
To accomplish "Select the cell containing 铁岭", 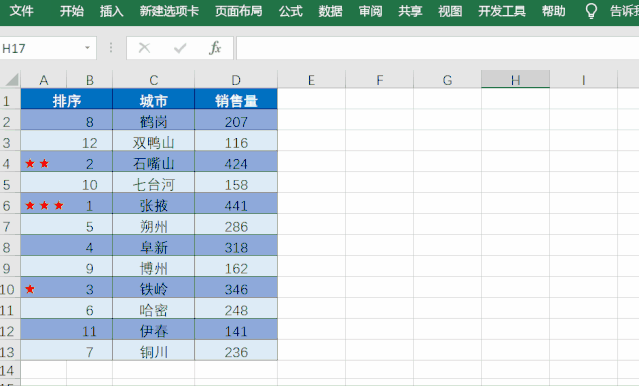I will (x=154, y=287).
